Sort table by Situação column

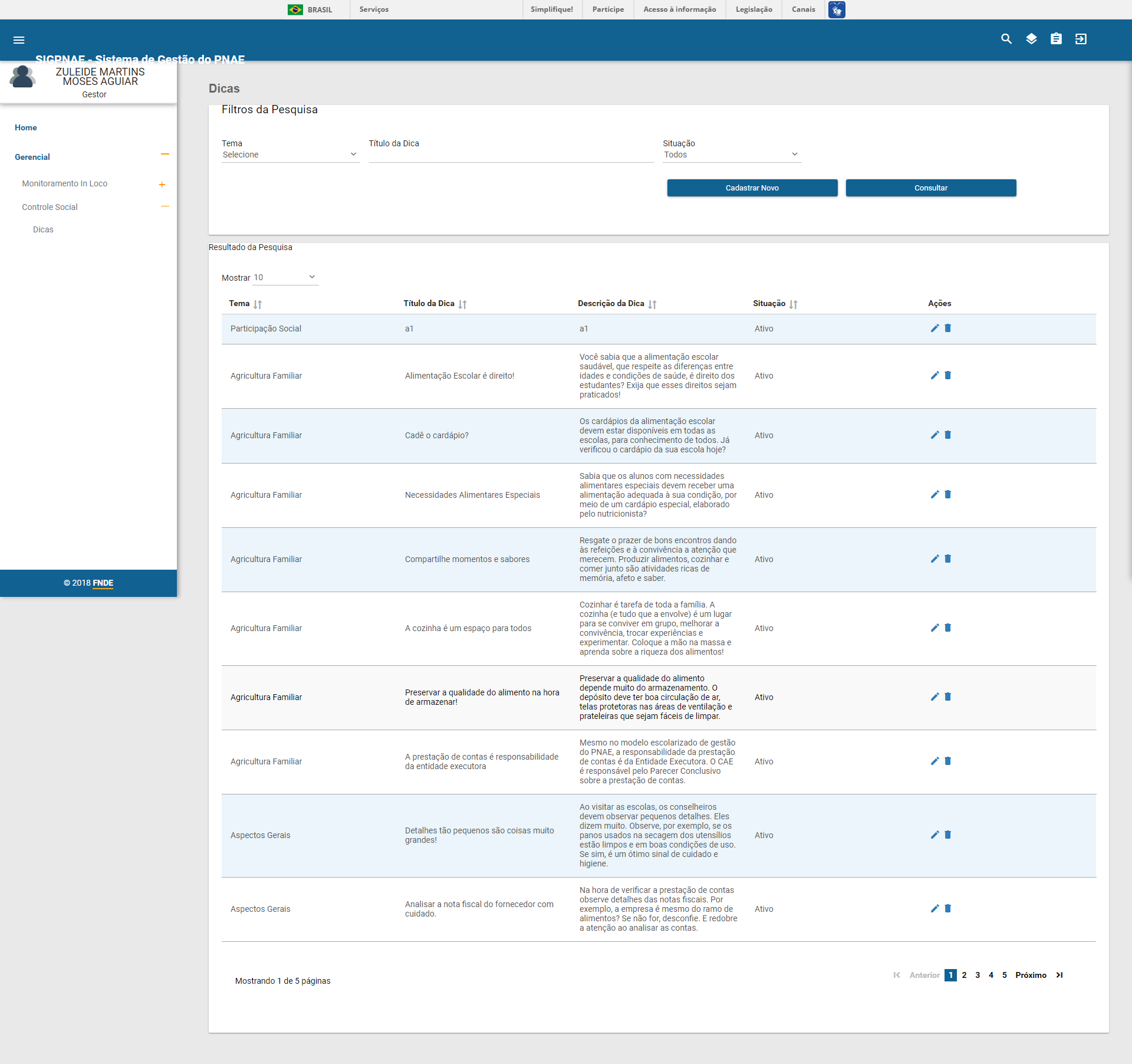point(794,304)
